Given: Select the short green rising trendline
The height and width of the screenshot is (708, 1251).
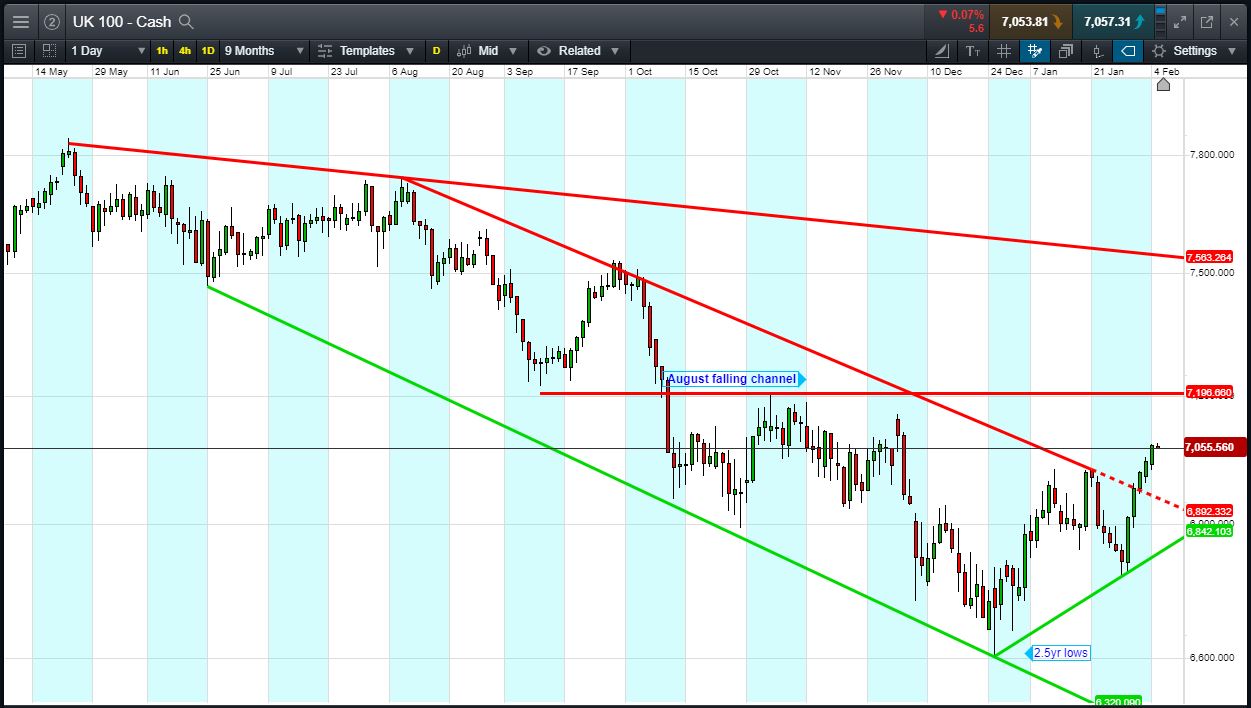Looking at the screenshot, I should [1088, 597].
